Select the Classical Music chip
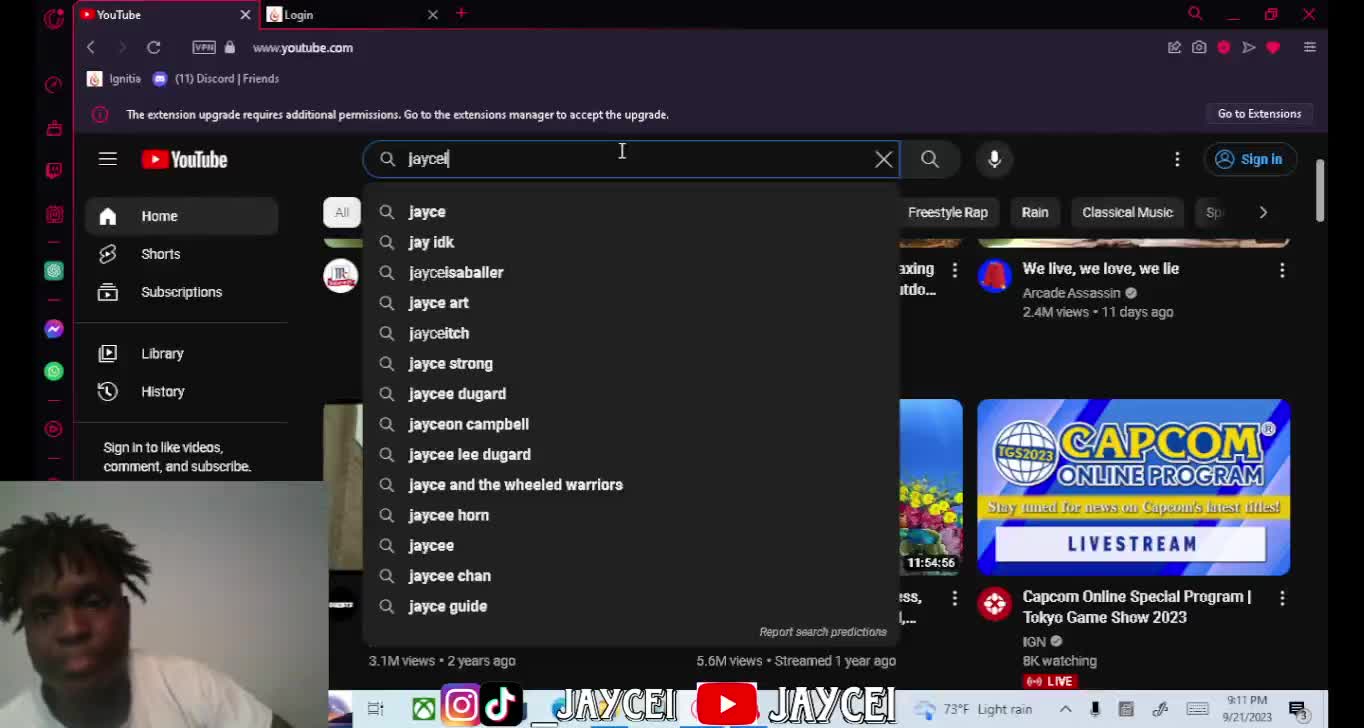1364x728 pixels. (x=1127, y=212)
